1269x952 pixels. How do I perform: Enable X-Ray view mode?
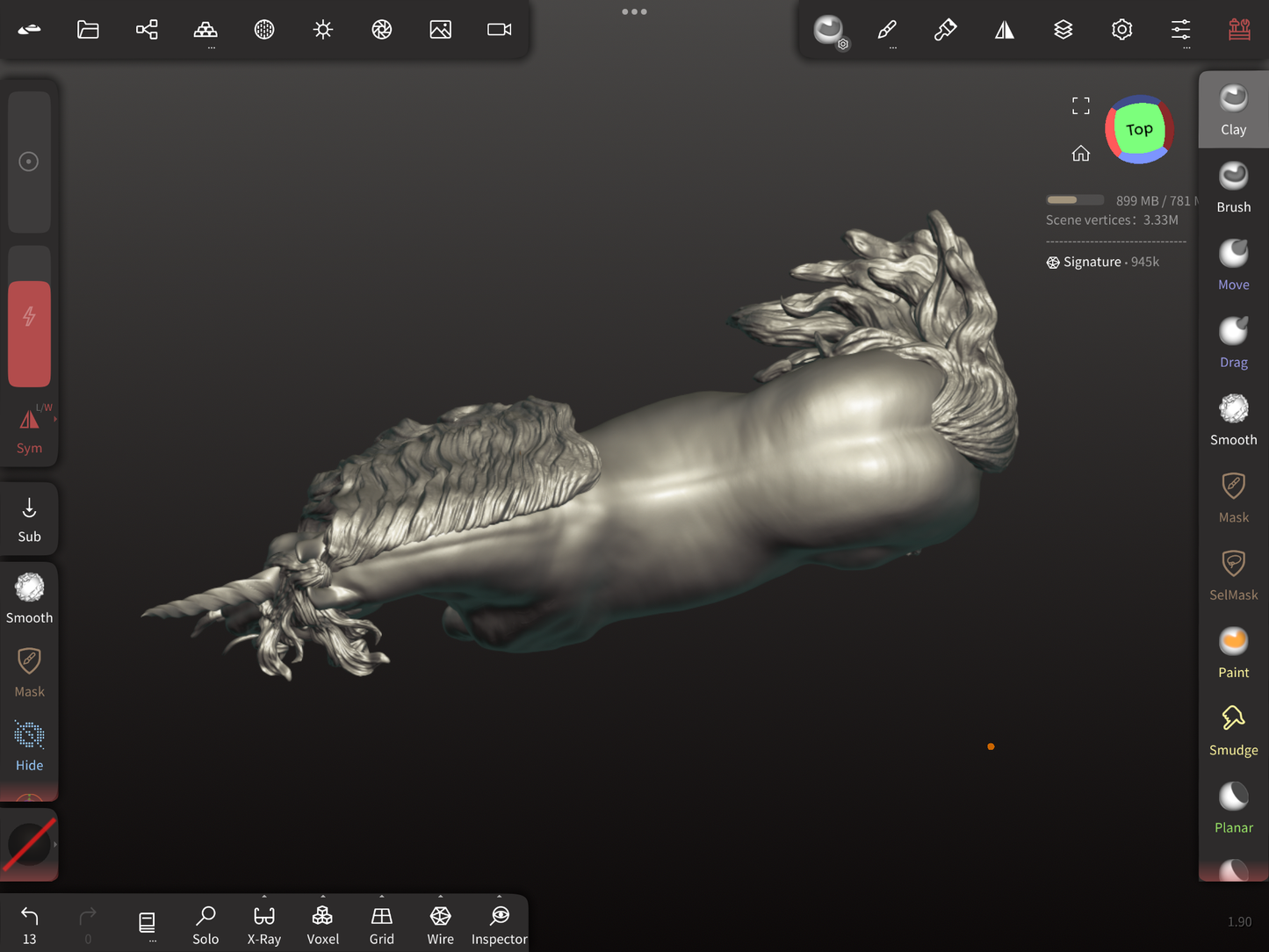click(263, 925)
